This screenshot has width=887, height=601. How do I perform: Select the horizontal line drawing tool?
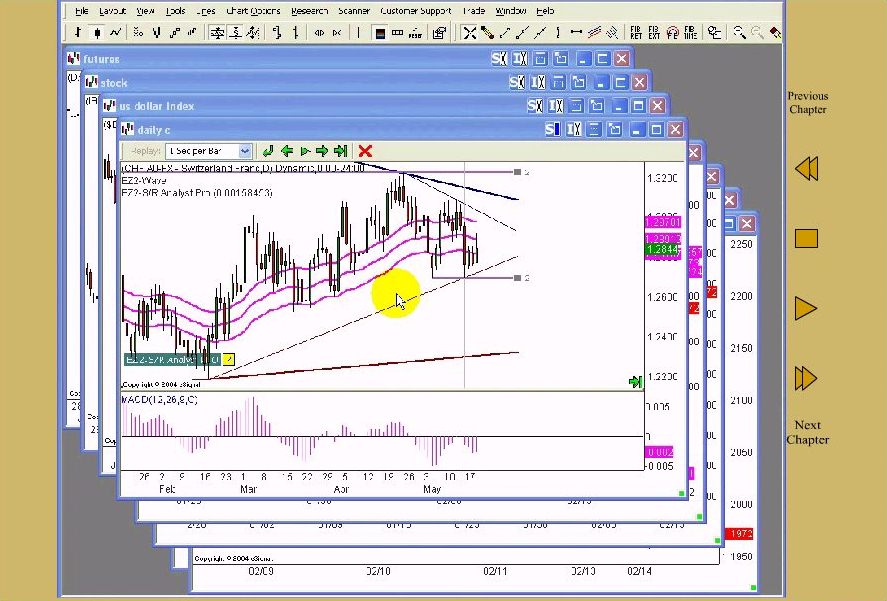[575, 33]
